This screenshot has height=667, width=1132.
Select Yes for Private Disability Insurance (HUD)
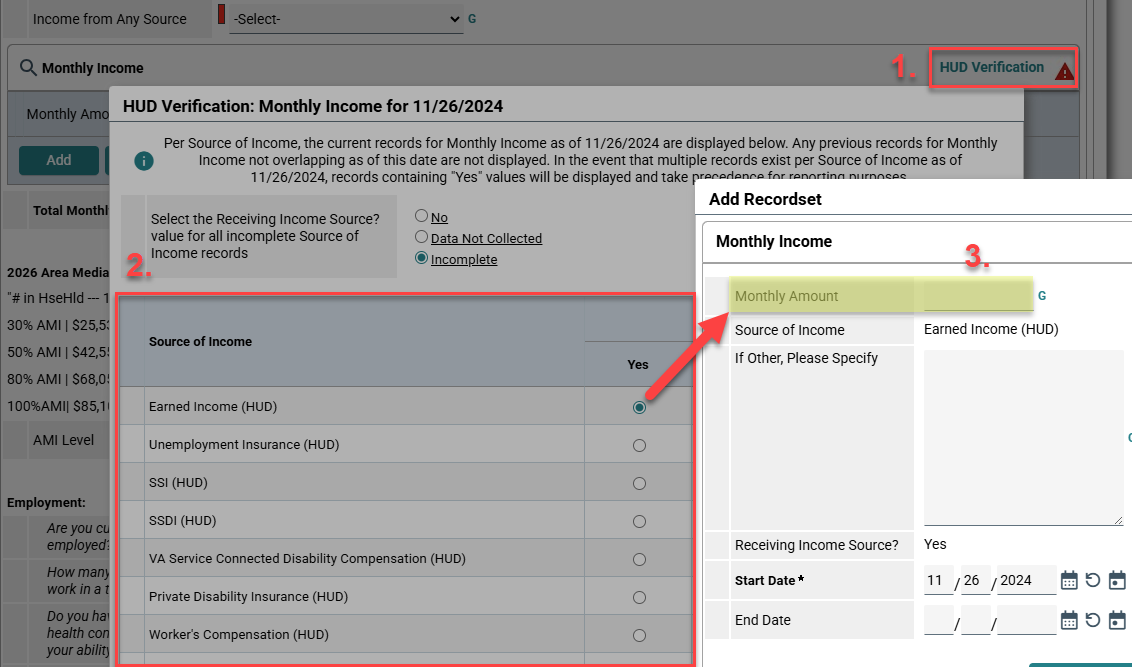tap(639, 597)
